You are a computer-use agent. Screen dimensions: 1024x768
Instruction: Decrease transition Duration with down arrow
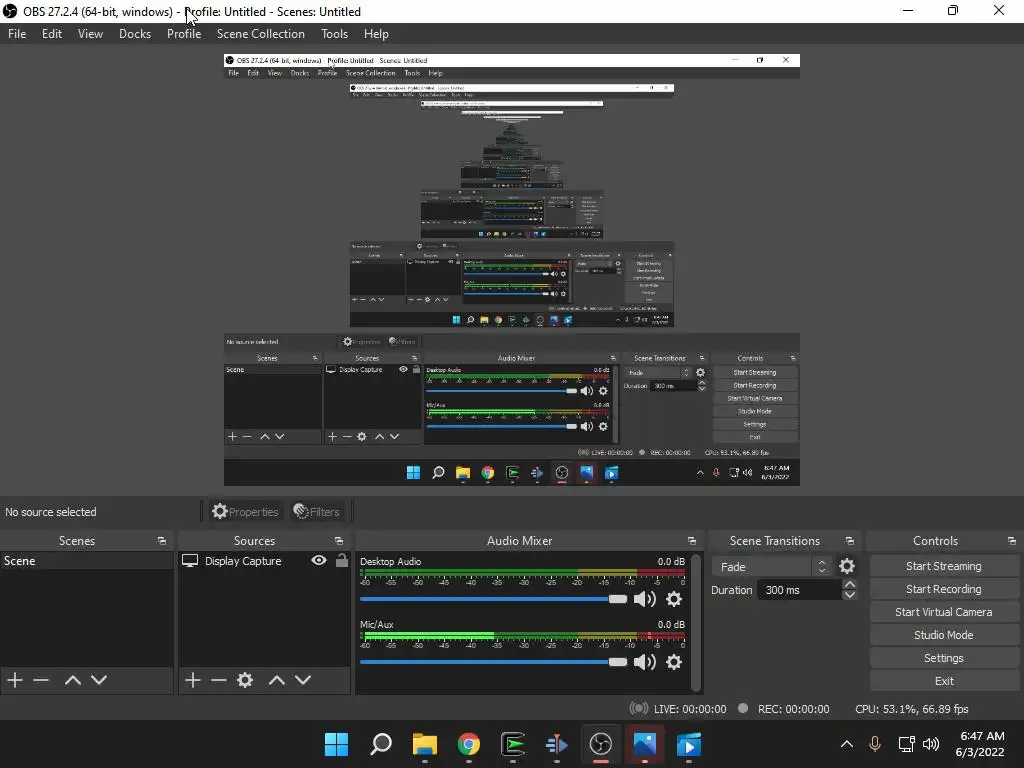click(x=850, y=595)
